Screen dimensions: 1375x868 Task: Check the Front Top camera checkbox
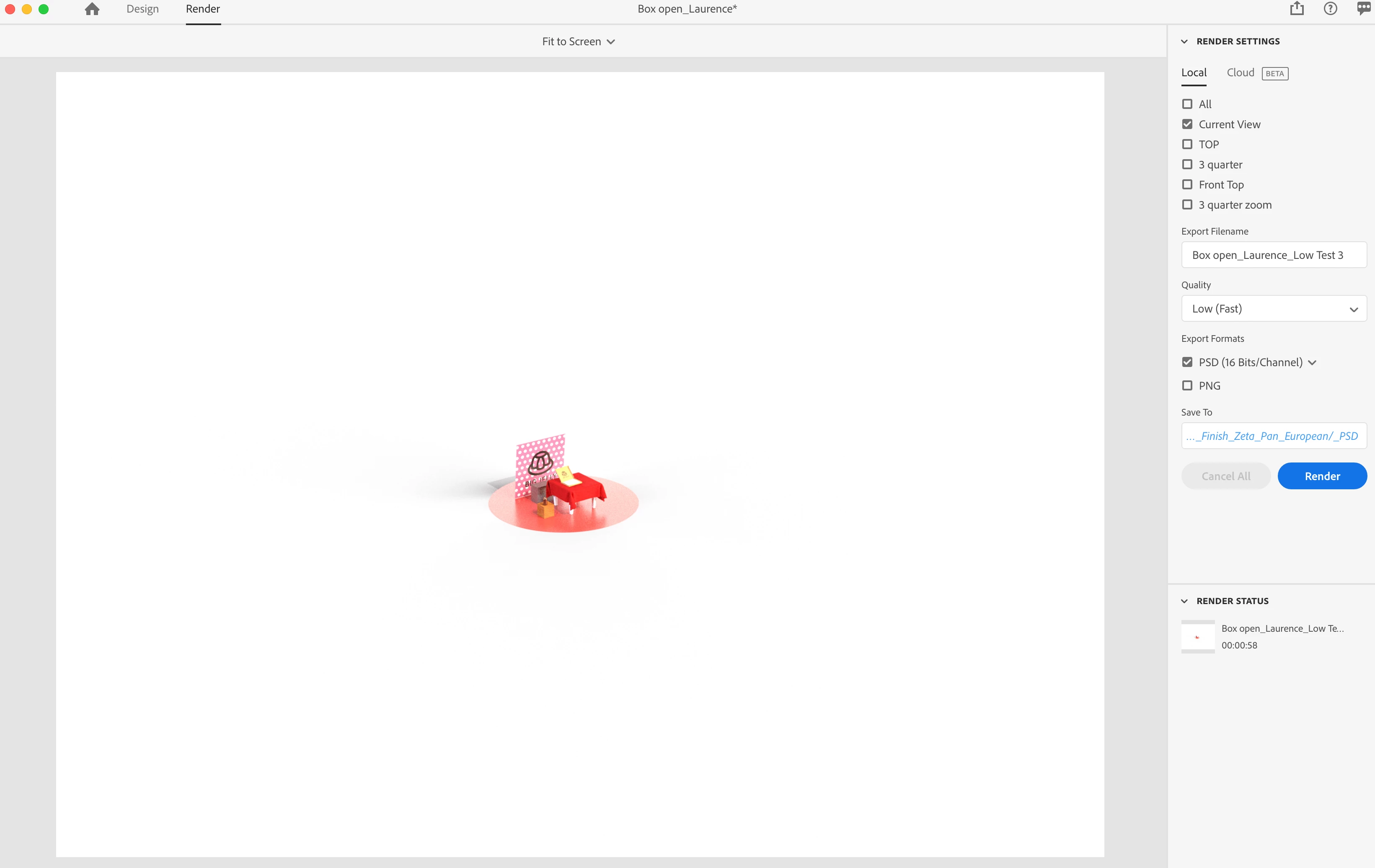tap(1187, 184)
